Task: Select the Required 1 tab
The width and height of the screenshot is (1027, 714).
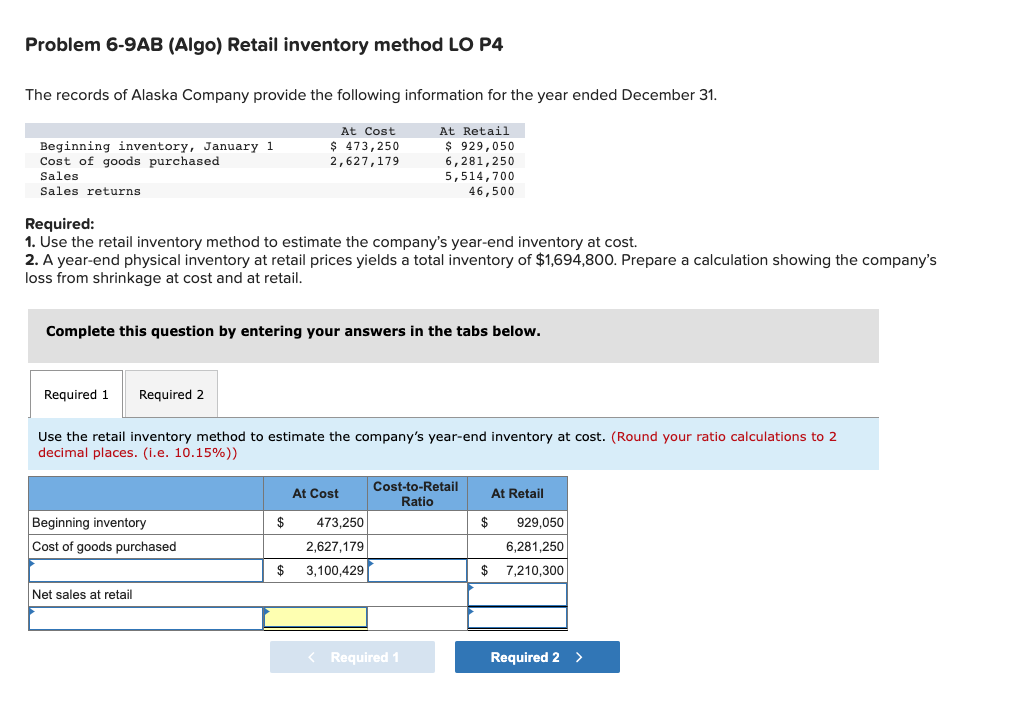Action: tap(75, 393)
